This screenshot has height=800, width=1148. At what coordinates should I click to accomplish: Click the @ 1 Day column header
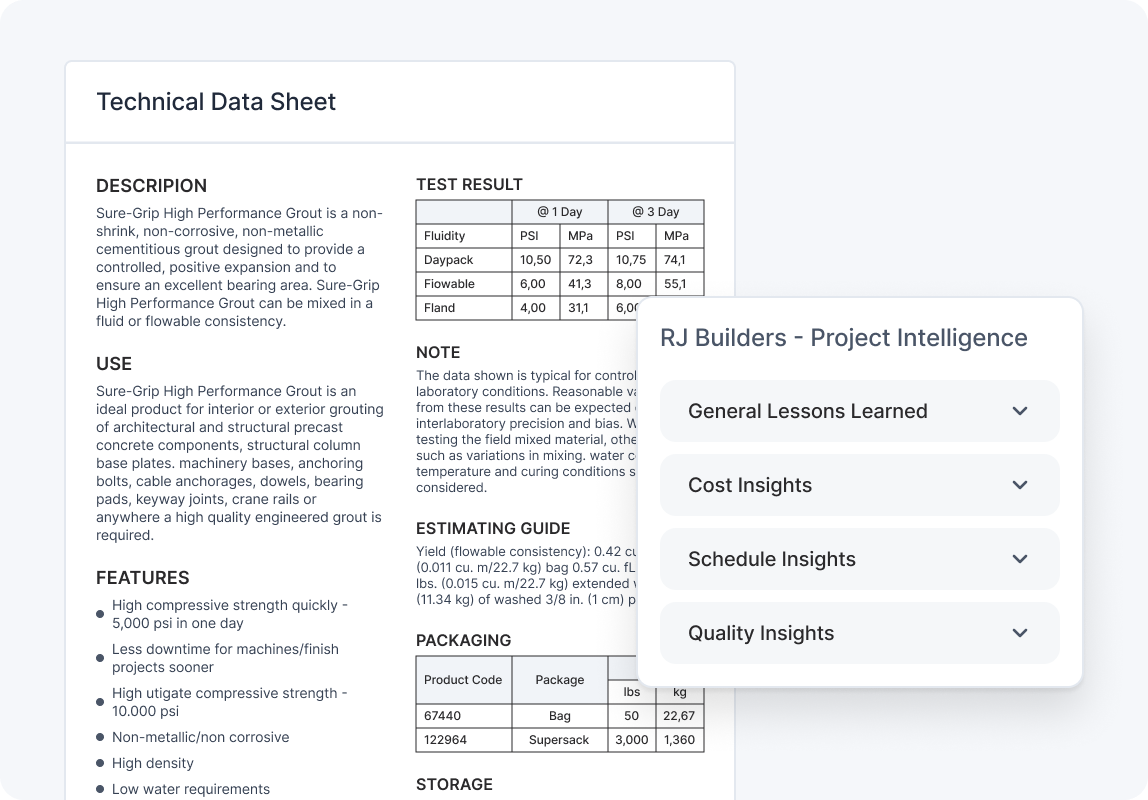pos(559,212)
